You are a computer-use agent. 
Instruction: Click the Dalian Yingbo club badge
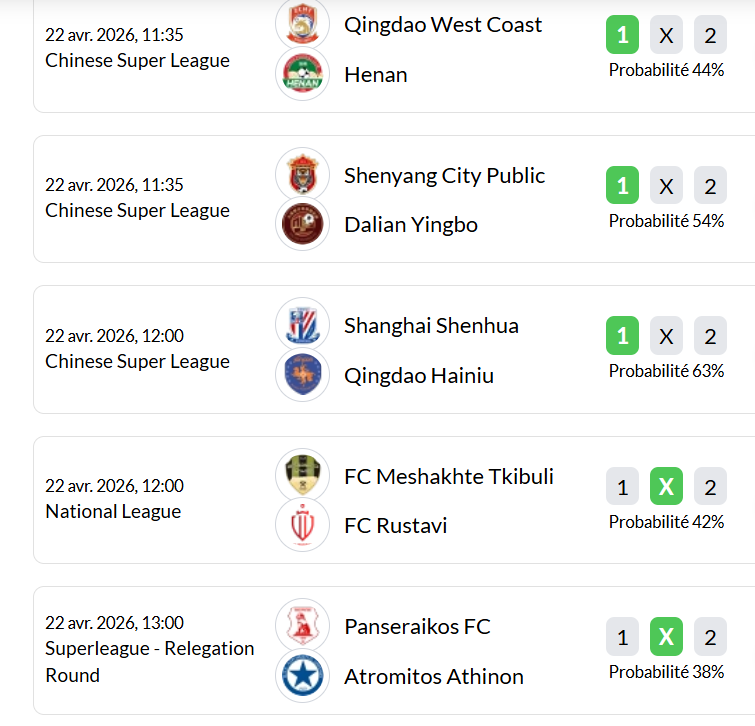(x=302, y=224)
